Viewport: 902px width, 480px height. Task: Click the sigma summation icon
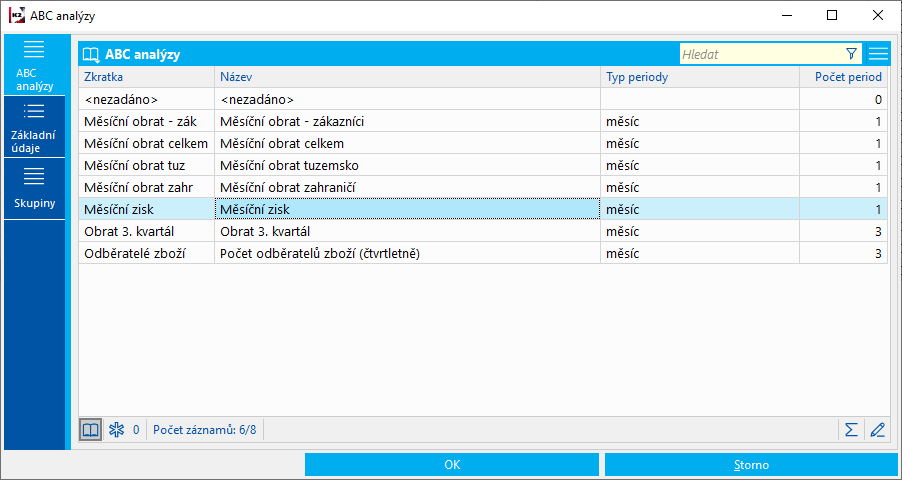click(851, 429)
